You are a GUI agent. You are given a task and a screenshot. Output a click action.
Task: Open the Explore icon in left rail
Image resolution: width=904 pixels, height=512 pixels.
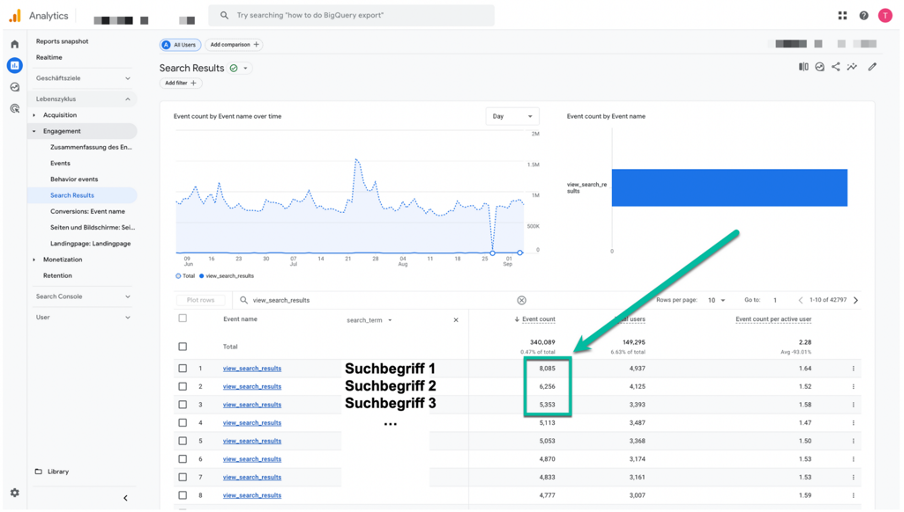(14, 87)
